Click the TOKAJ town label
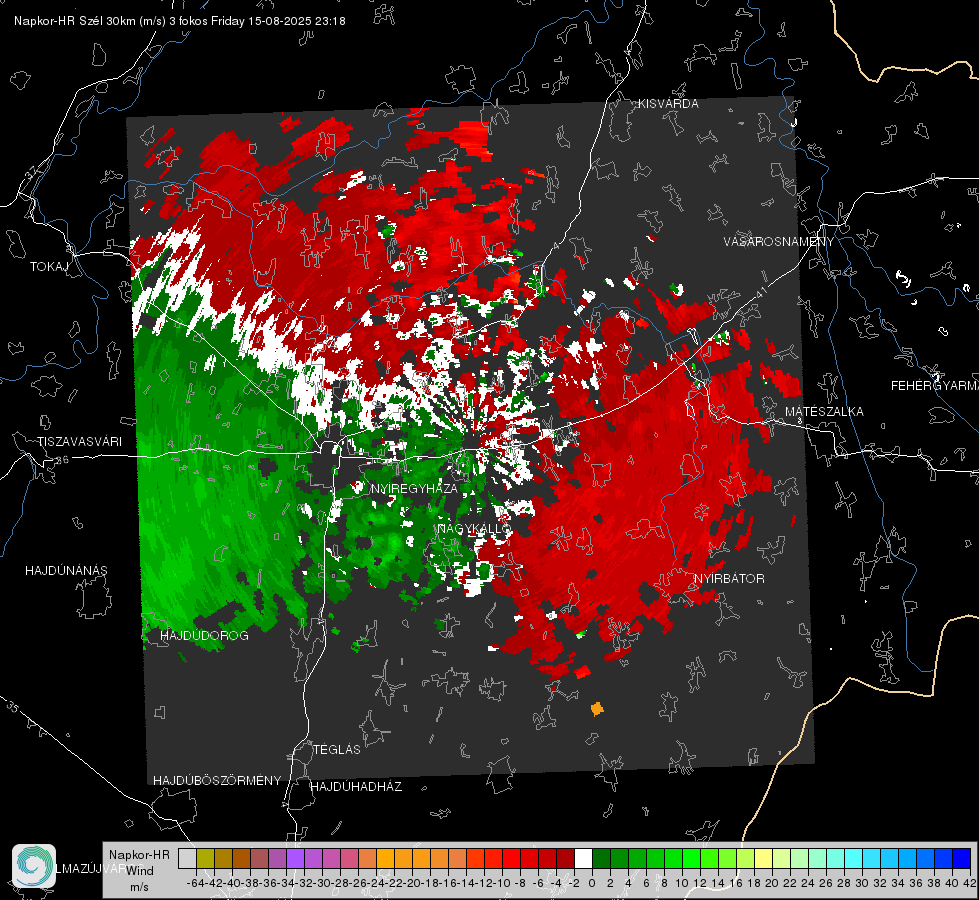979x900 pixels. point(49,267)
